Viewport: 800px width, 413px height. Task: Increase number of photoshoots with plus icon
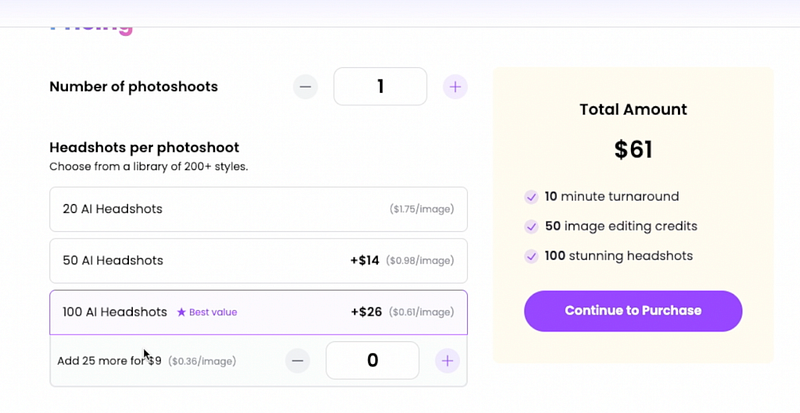click(455, 87)
